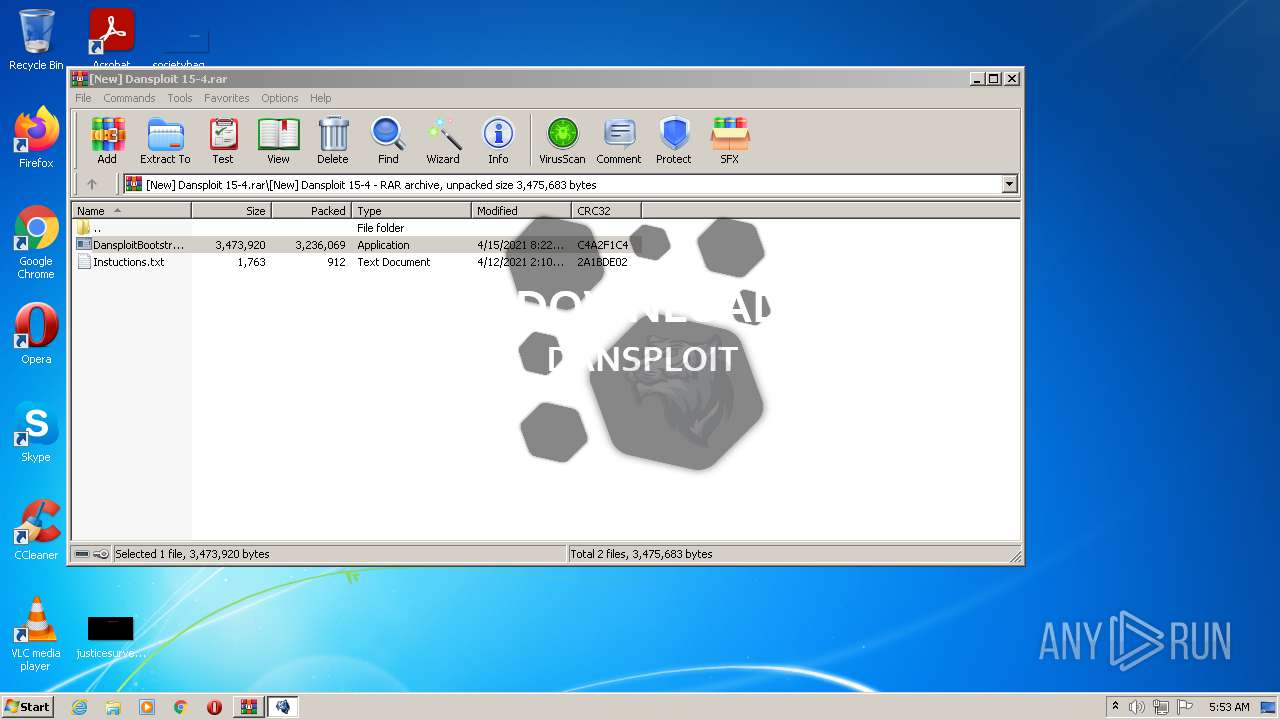Screen dimensions: 1280x720
Task: Open Skype desktop shortcut
Action: (36, 432)
